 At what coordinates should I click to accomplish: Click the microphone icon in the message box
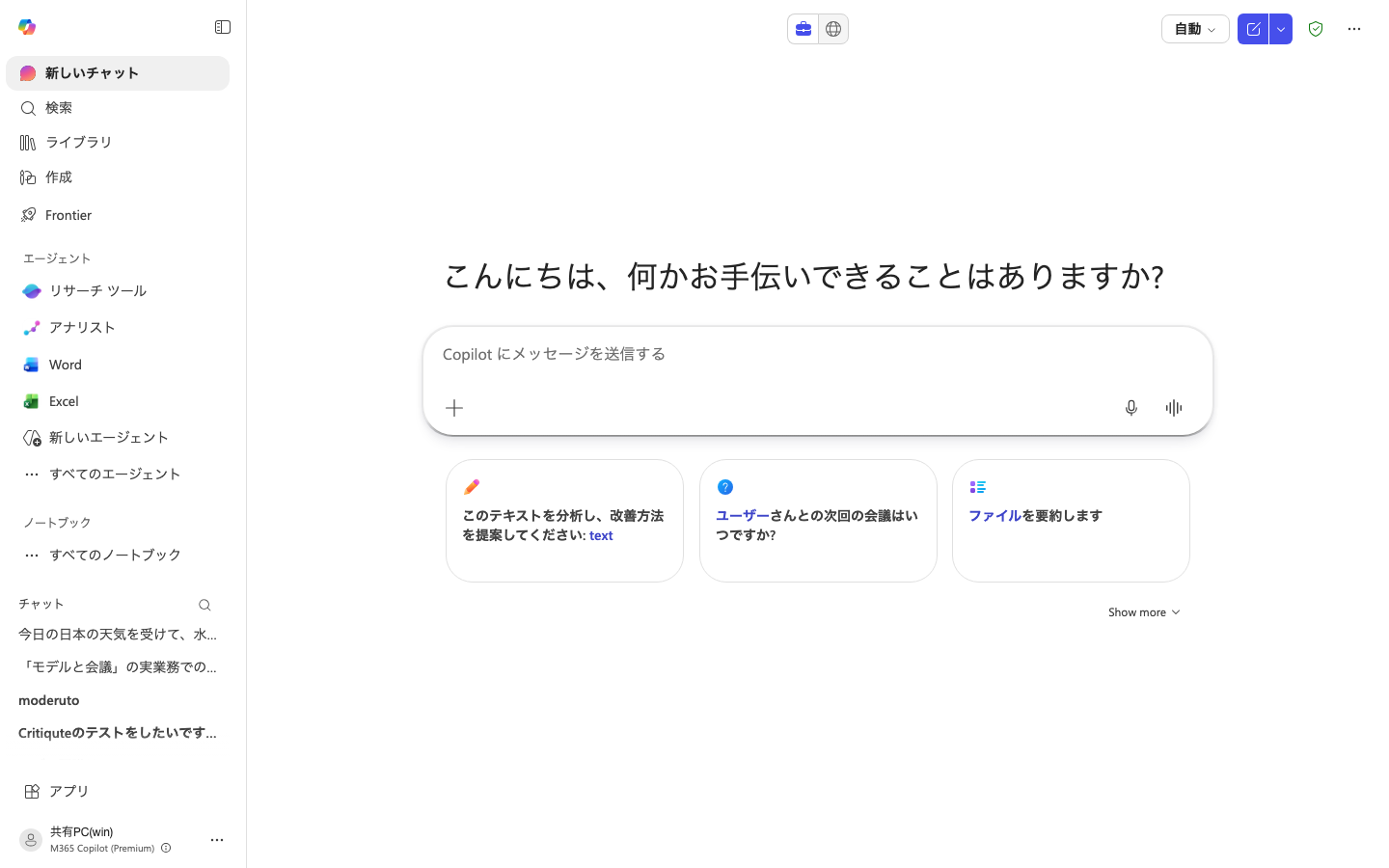pos(1130,408)
